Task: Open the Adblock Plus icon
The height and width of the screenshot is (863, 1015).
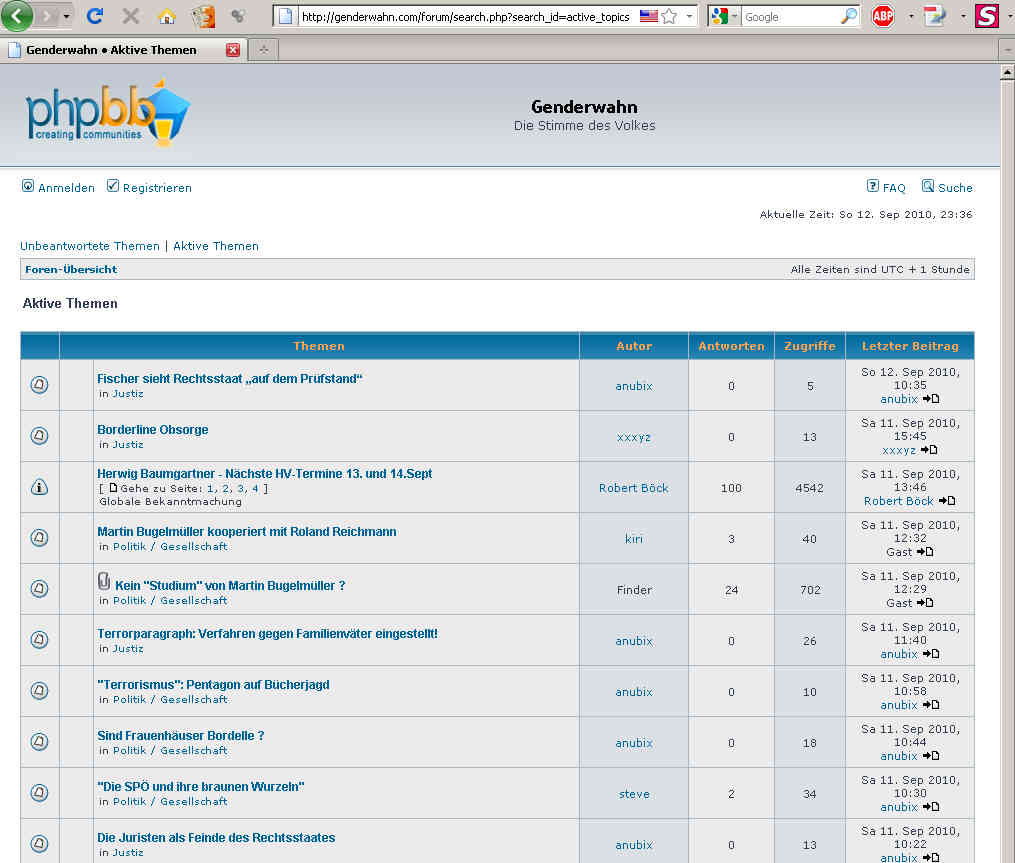Action: (x=882, y=16)
